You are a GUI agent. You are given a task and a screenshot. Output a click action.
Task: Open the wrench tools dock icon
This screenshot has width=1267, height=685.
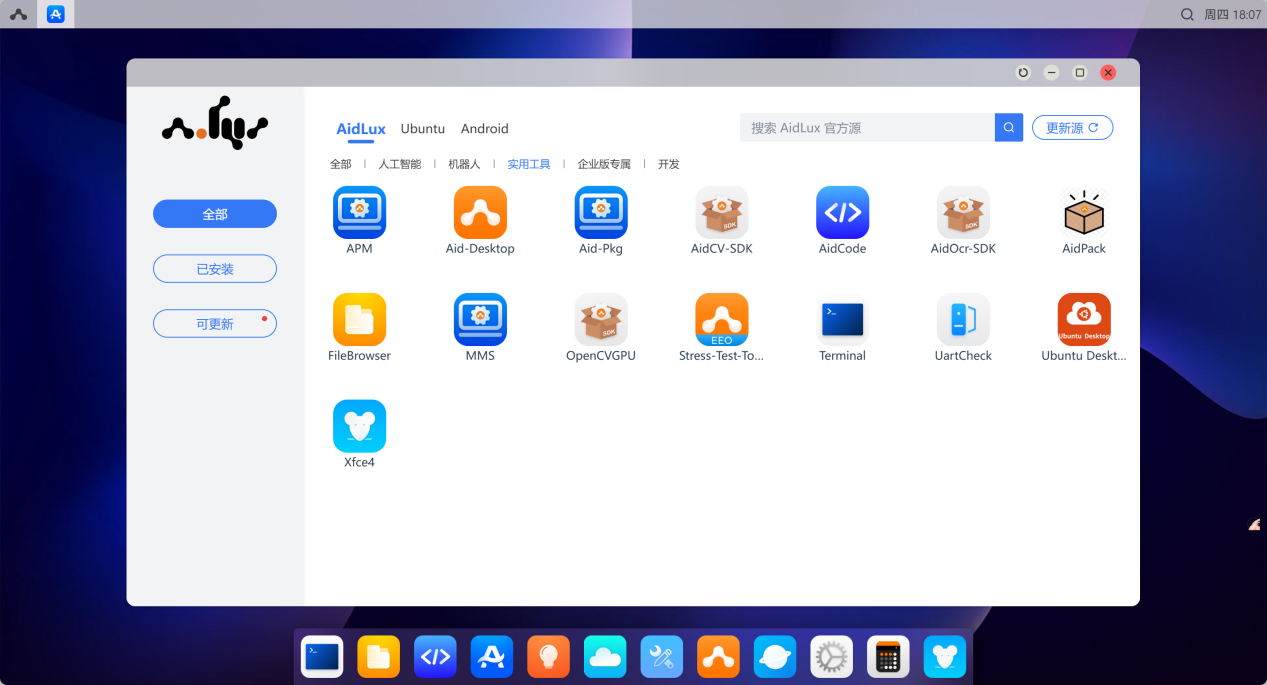click(x=661, y=657)
